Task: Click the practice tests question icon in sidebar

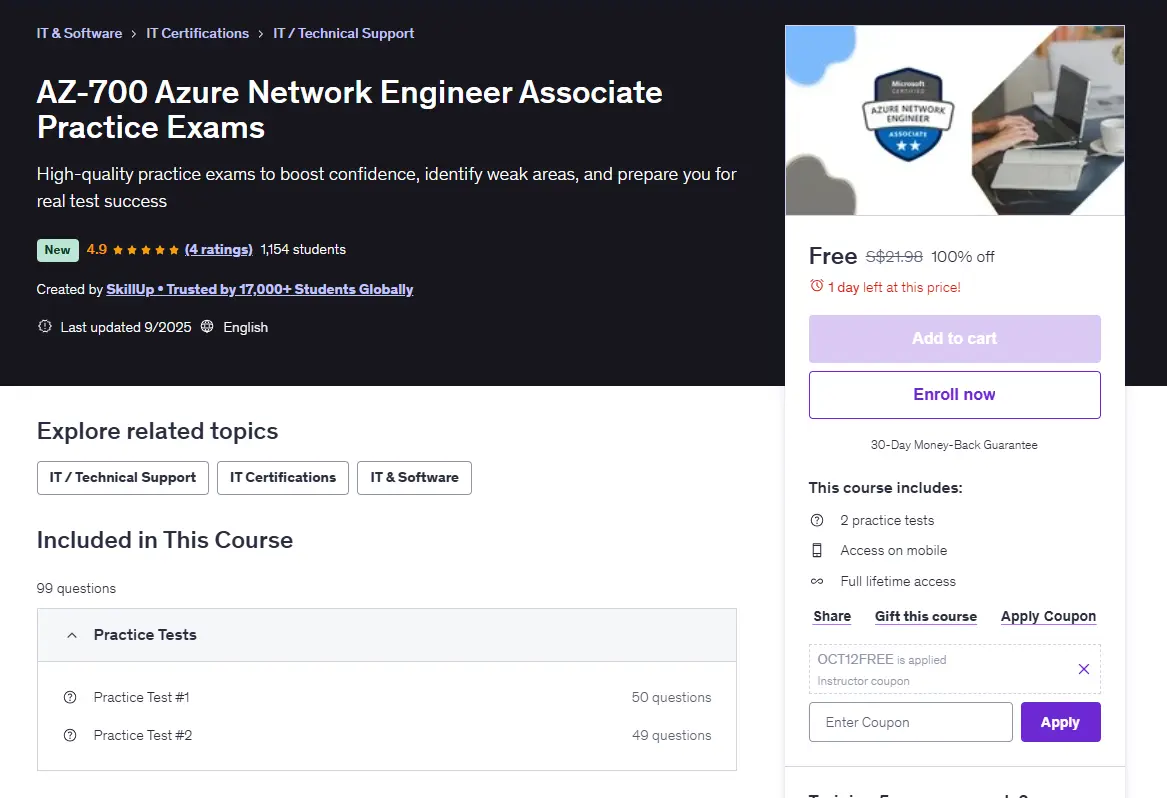Action: (816, 520)
